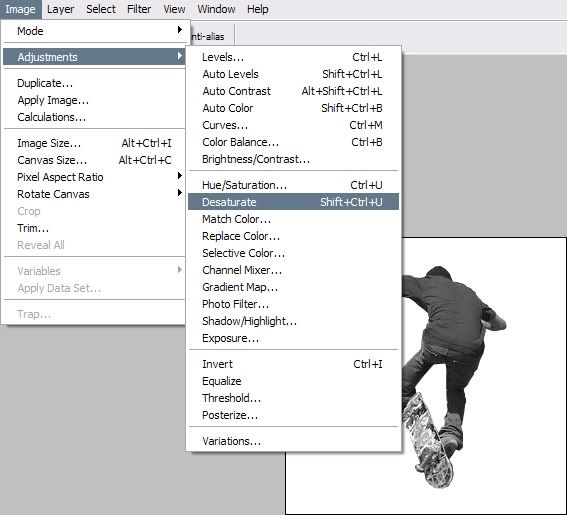Image resolution: width=567 pixels, height=515 pixels.
Task: Click Image Size menu entry
Action: tap(94, 143)
